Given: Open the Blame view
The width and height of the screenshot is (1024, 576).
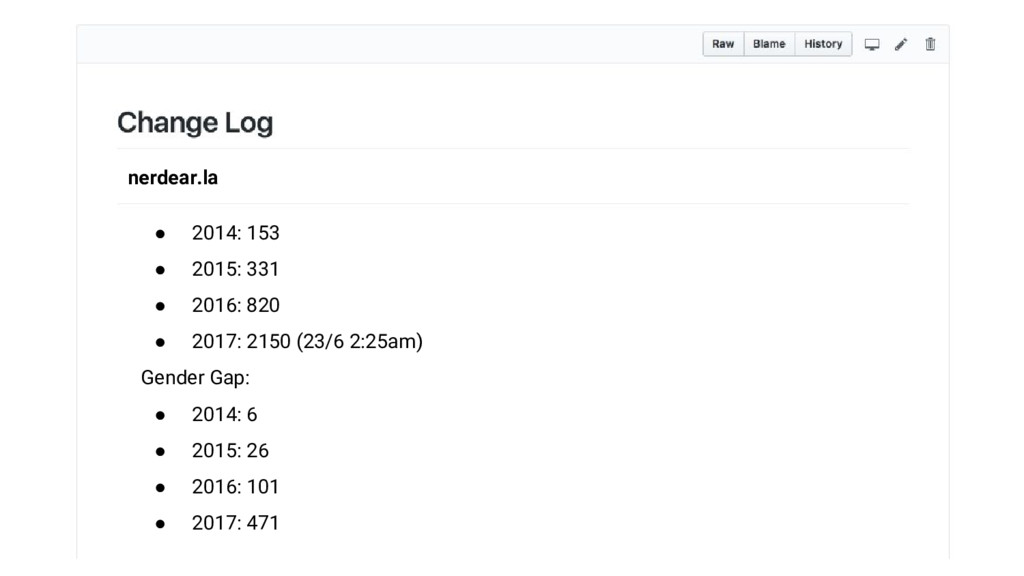Looking at the screenshot, I should [x=769, y=44].
